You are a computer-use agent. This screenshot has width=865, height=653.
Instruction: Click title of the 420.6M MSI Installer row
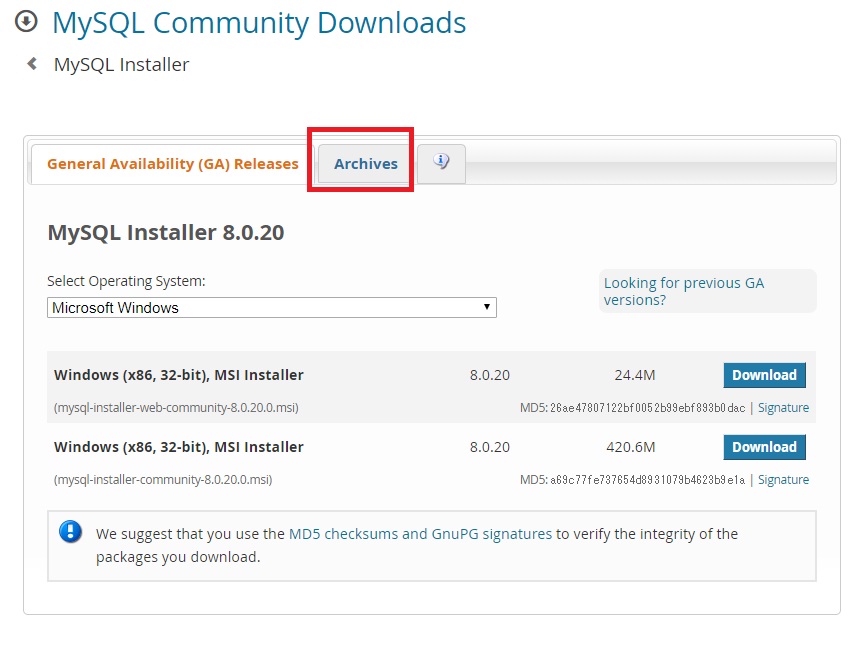pyautogui.click(x=179, y=447)
